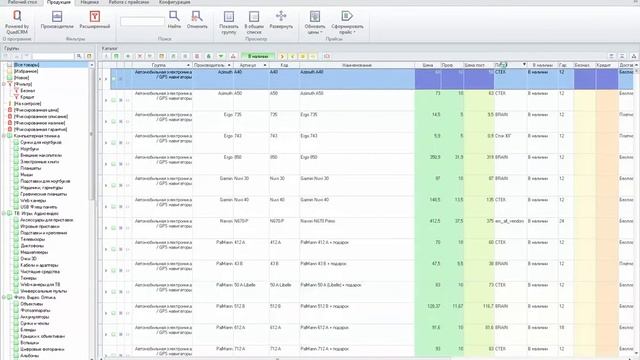
Task: Select the PalMann 50 A (Libelle) name cell
Action: (357, 292)
